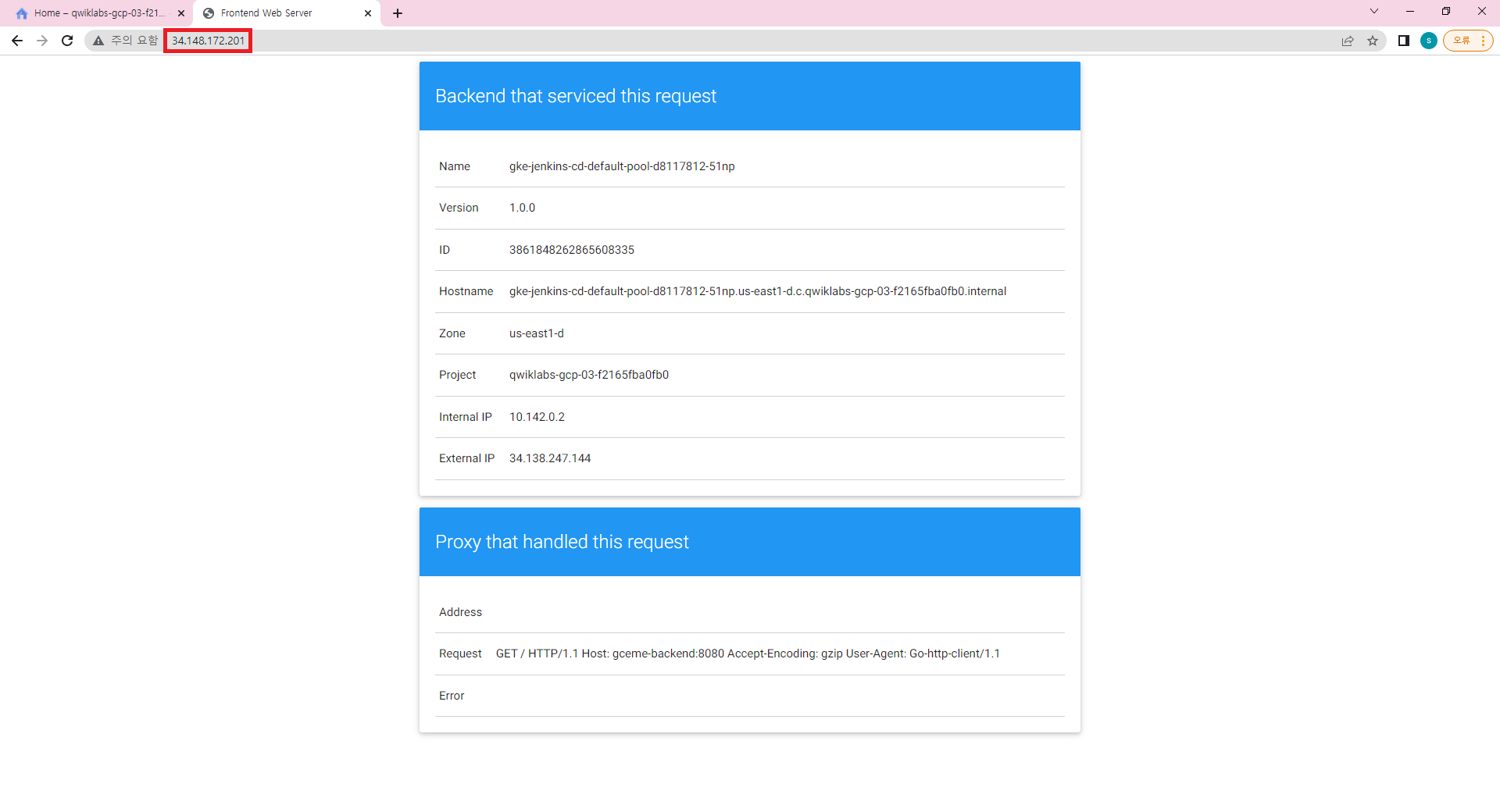Viewport: 1500px width, 812px height.
Task: Open a new browser tab
Action: point(398,13)
